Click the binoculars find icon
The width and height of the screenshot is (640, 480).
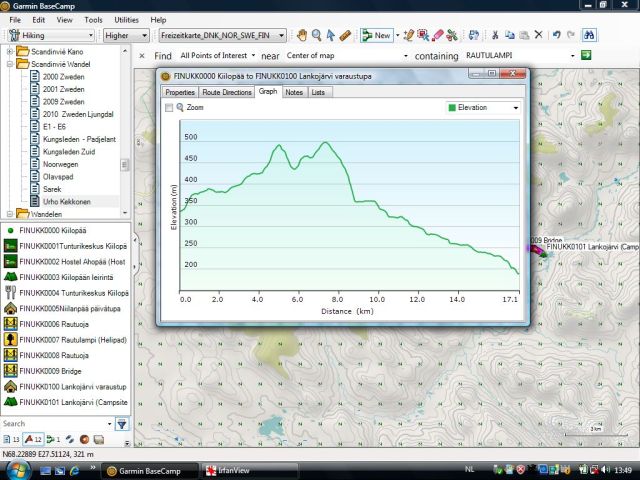(590, 36)
